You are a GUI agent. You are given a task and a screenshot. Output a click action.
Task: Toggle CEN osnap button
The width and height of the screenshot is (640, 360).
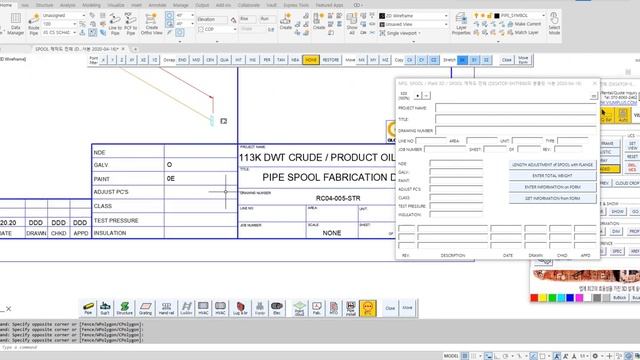(x=210, y=60)
